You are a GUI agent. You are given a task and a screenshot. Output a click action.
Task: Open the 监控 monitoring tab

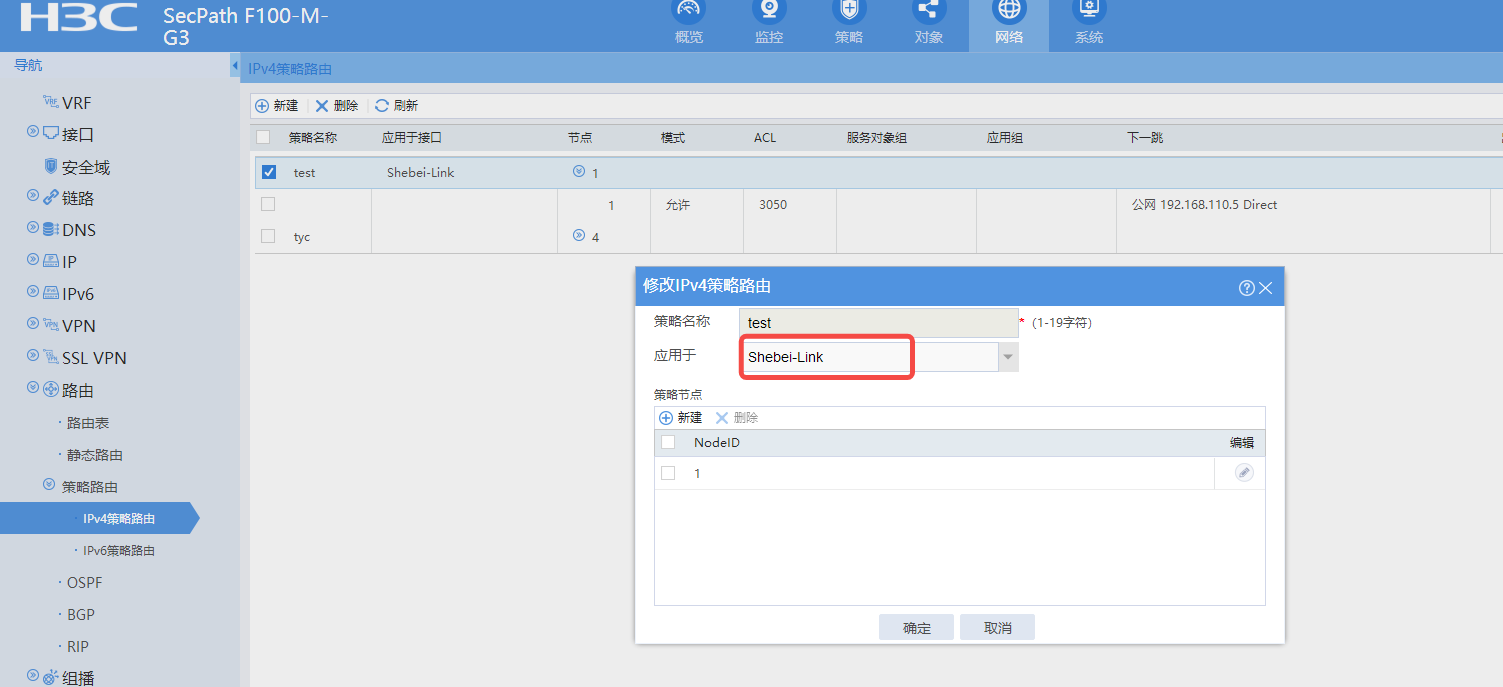pos(769,24)
